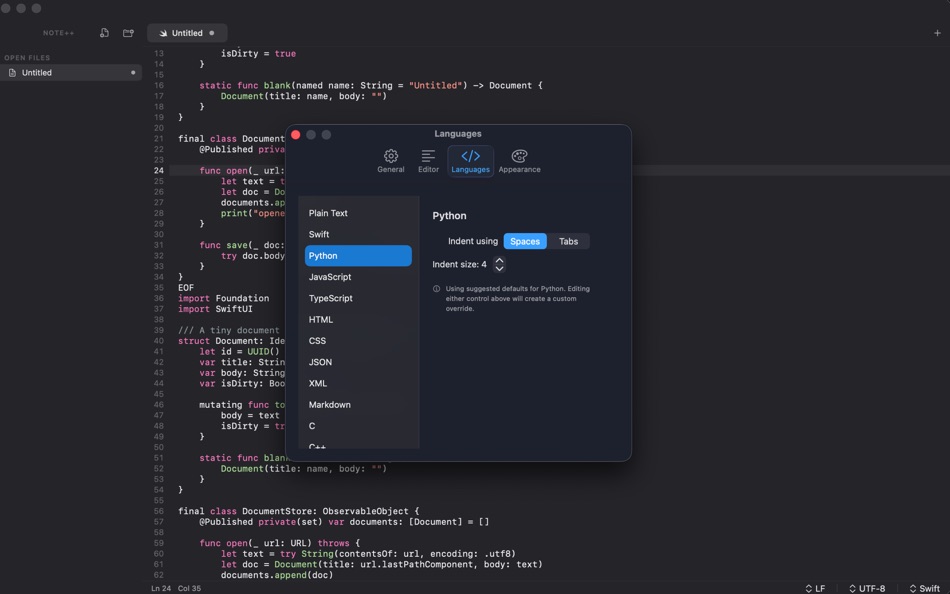
Task: Click the 'func open(_ url: URL) throws' line 59
Action: coord(279,543)
